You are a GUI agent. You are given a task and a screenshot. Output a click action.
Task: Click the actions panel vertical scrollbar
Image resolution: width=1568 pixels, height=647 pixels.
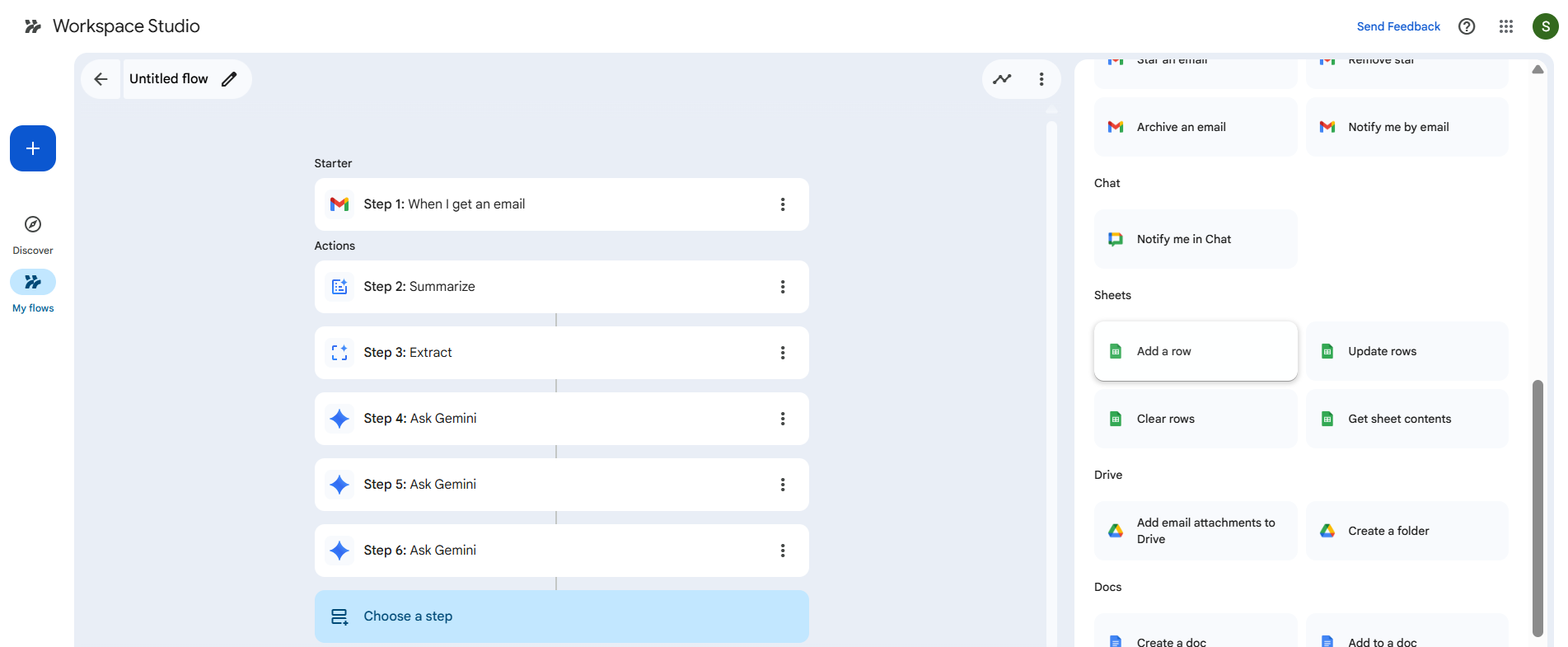point(1538,507)
